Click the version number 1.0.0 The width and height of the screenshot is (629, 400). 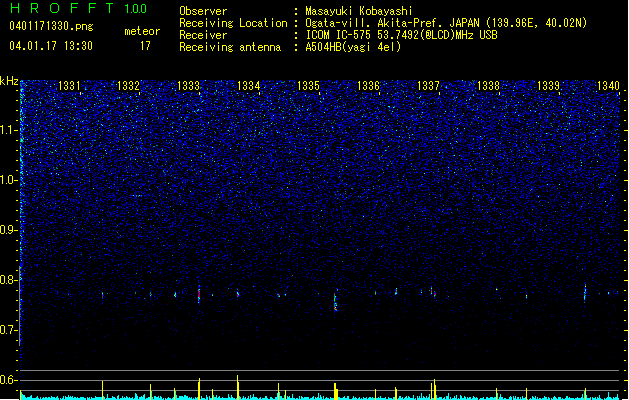pyautogui.click(x=135, y=9)
